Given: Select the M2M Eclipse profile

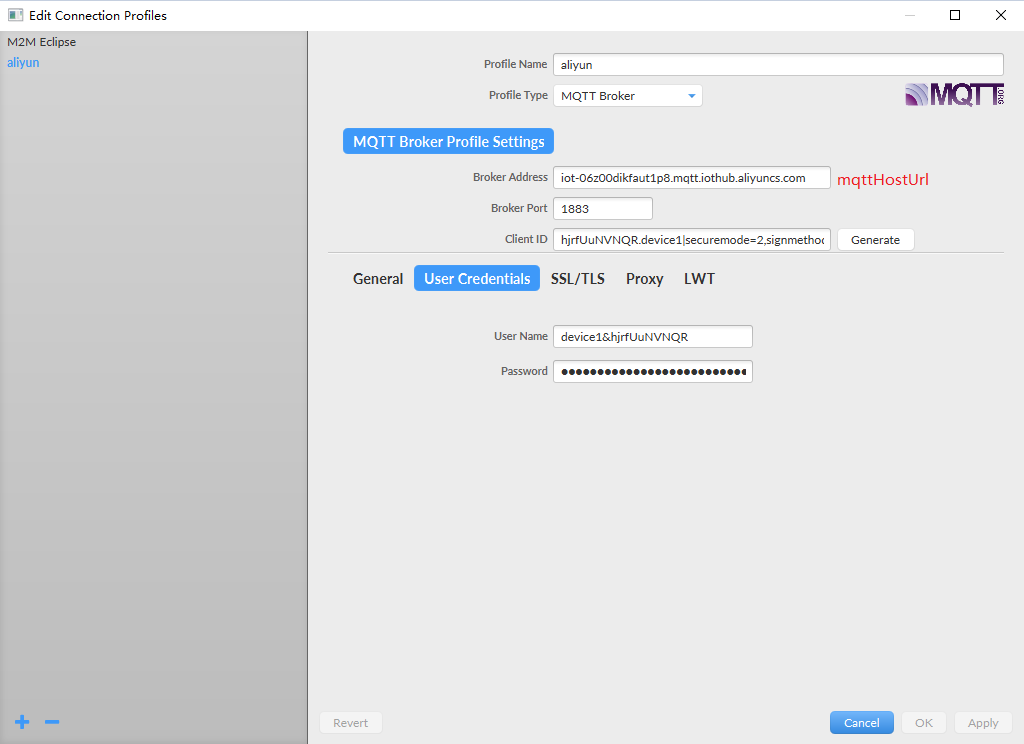Looking at the screenshot, I should 42,42.
